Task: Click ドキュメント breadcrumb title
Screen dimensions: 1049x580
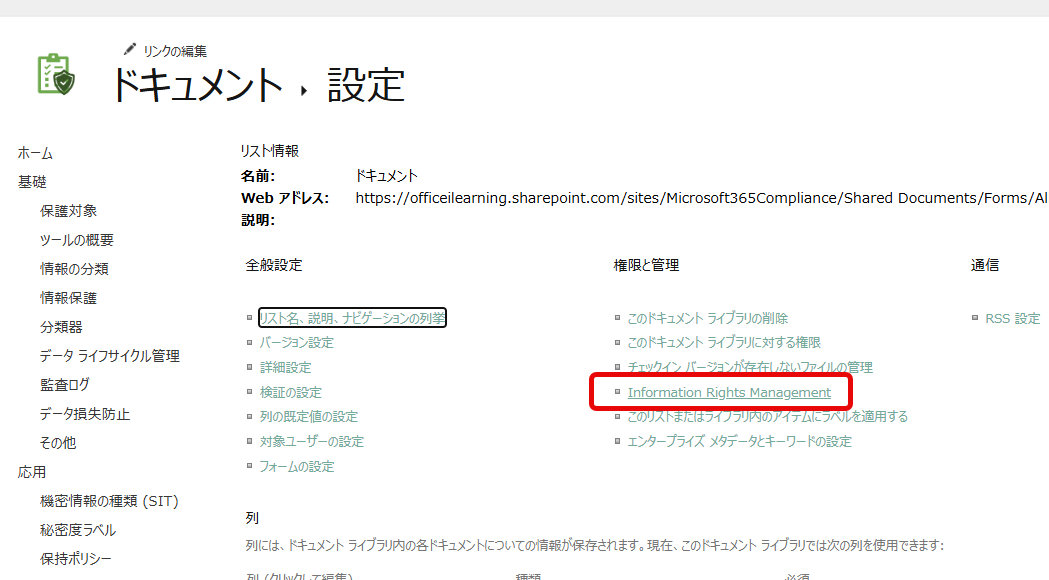Action: 196,85
